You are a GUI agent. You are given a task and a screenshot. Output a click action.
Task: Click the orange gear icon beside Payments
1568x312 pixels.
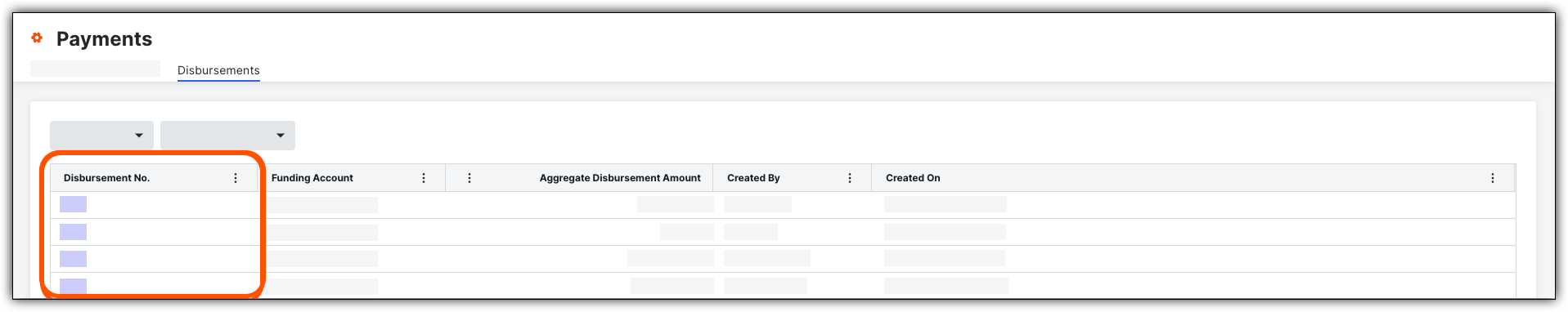[x=37, y=38]
